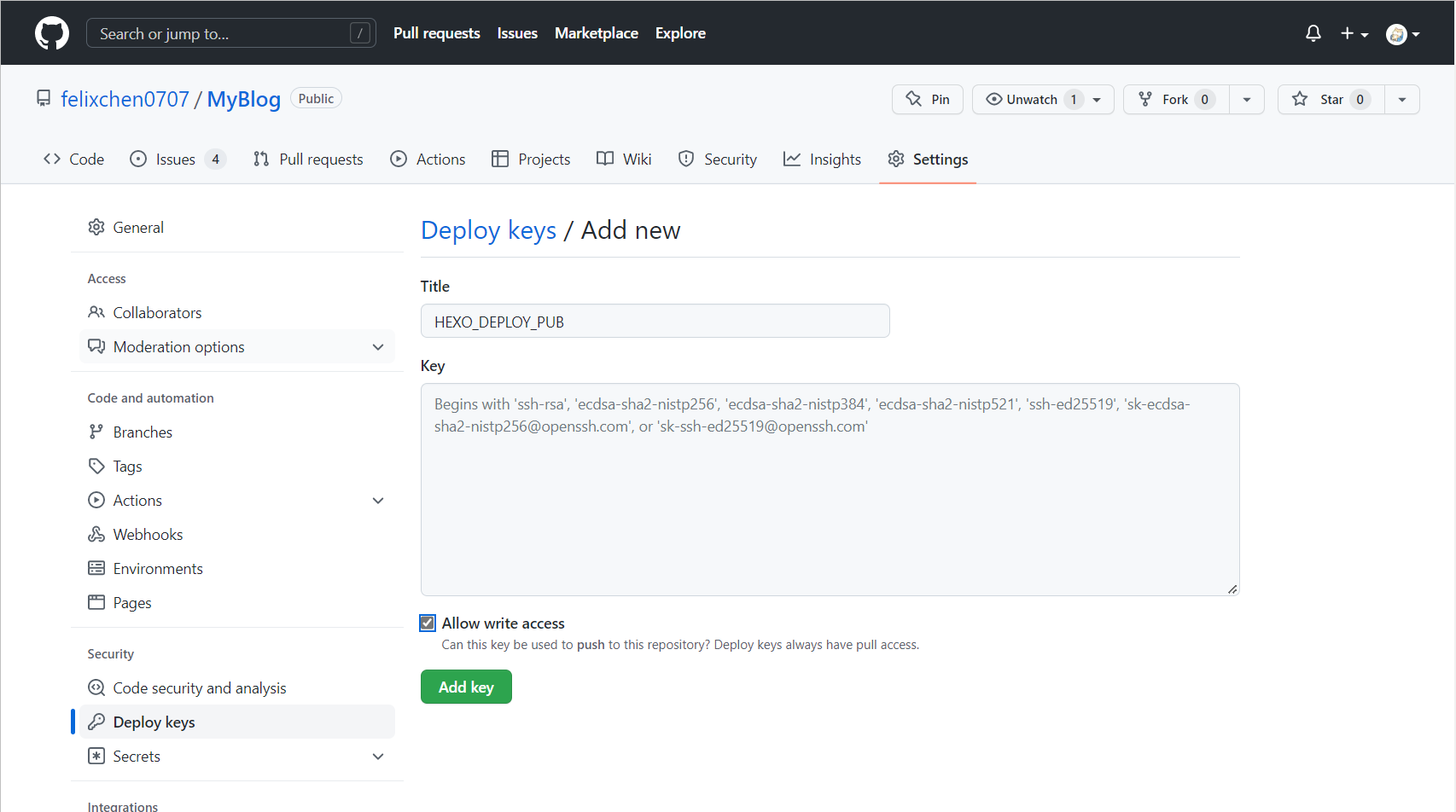Open the Star lists dropdown arrow
Viewport: 1456px width, 812px height.
pyautogui.click(x=1402, y=99)
